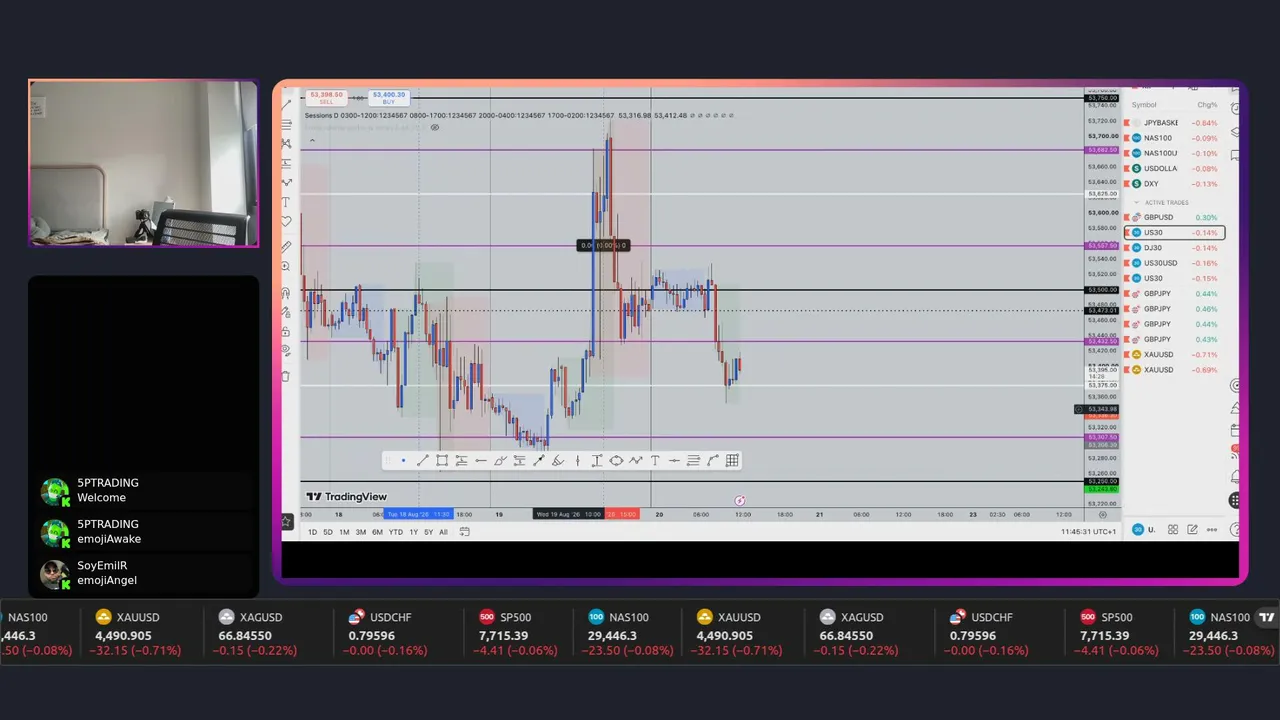1280x720 pixels.
Task: Click the text tool in left sidebar
Action: pyautogui.click(x=286, y=203)
